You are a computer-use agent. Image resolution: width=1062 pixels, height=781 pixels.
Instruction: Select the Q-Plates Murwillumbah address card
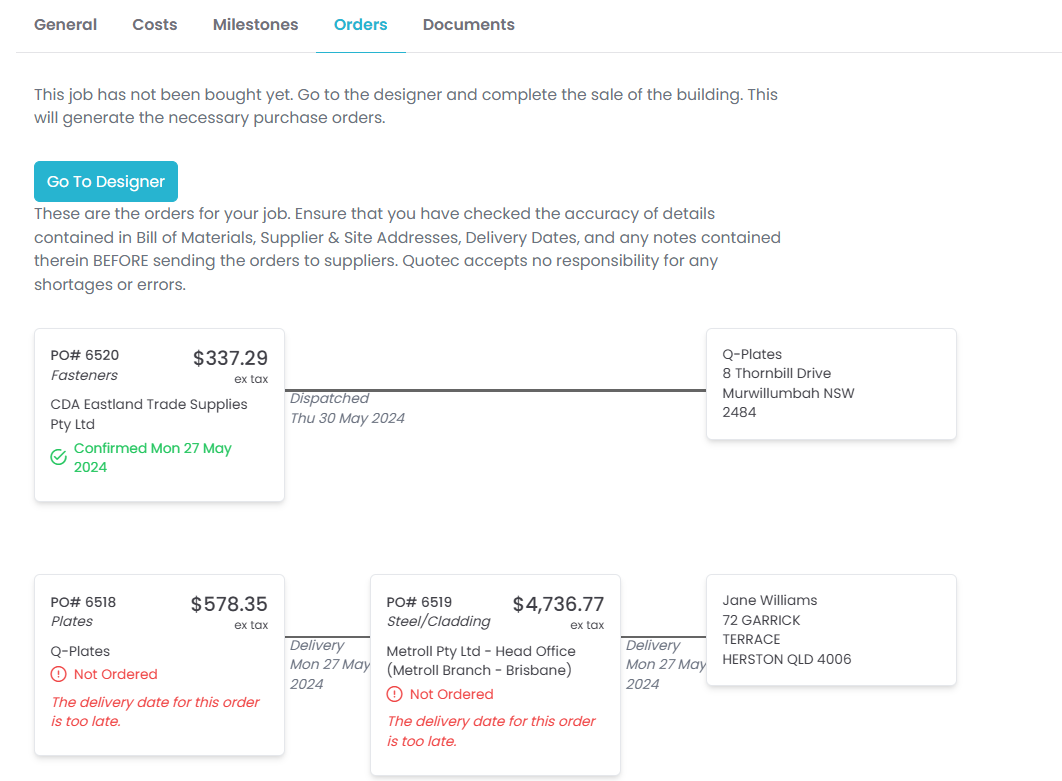pyautogui.click(x=830, y=384)
